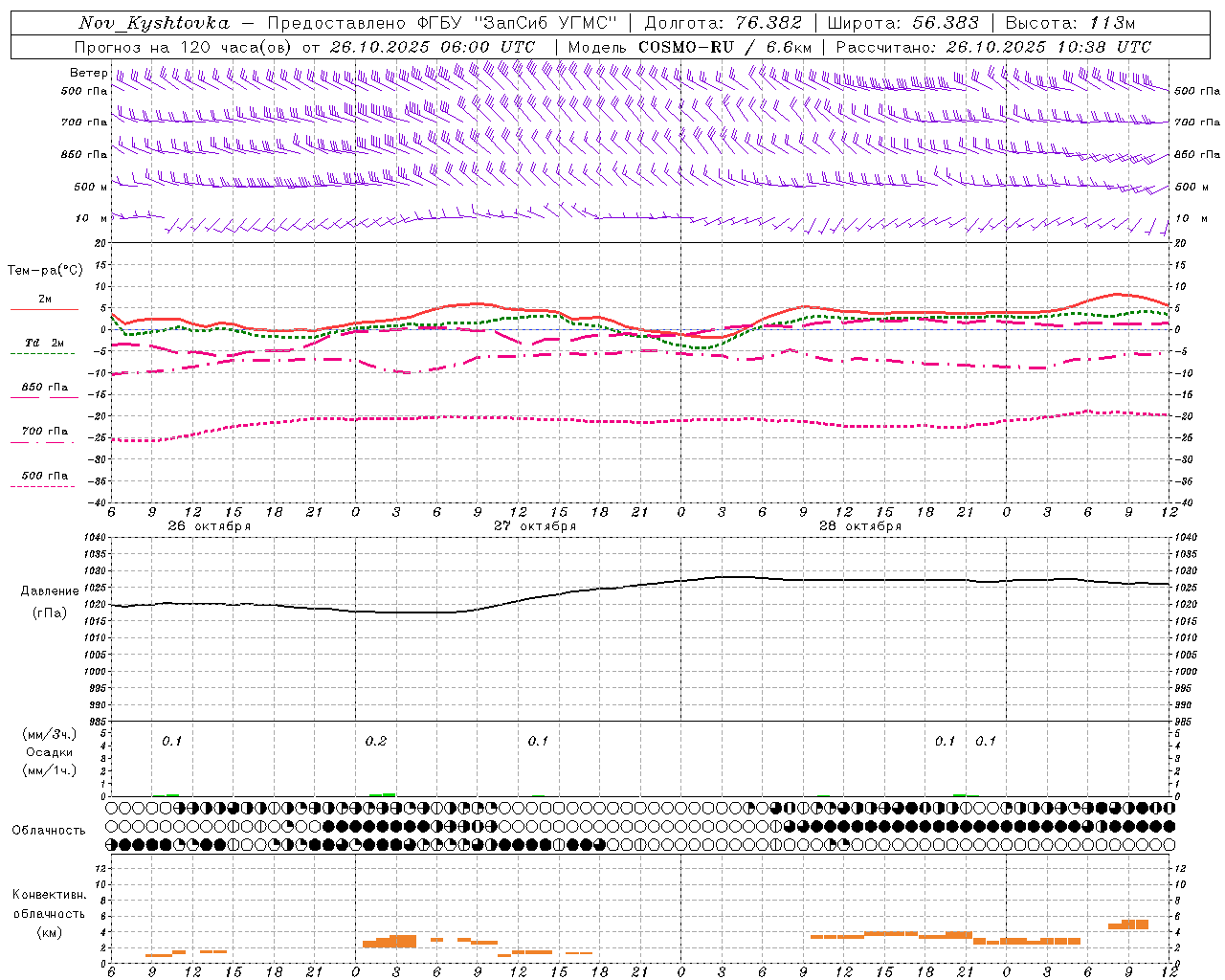
Task: Click the right-side 10 м wind label
Action: 1191,218
